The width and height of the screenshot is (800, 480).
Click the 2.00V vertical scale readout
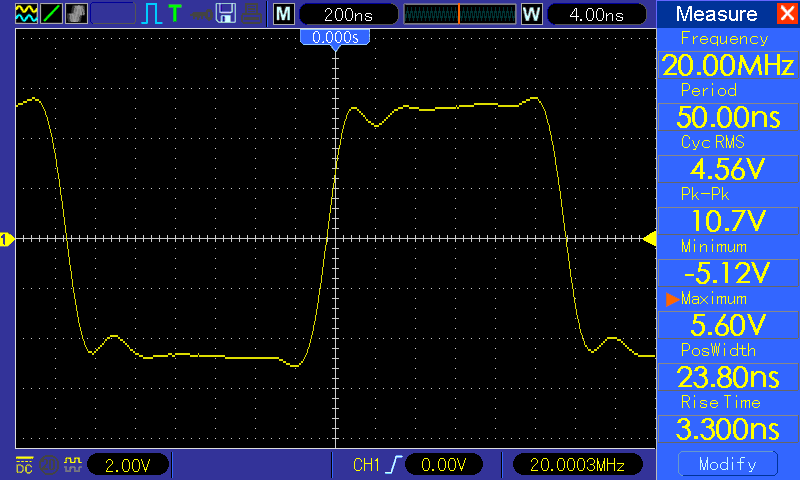click(128, 465)
